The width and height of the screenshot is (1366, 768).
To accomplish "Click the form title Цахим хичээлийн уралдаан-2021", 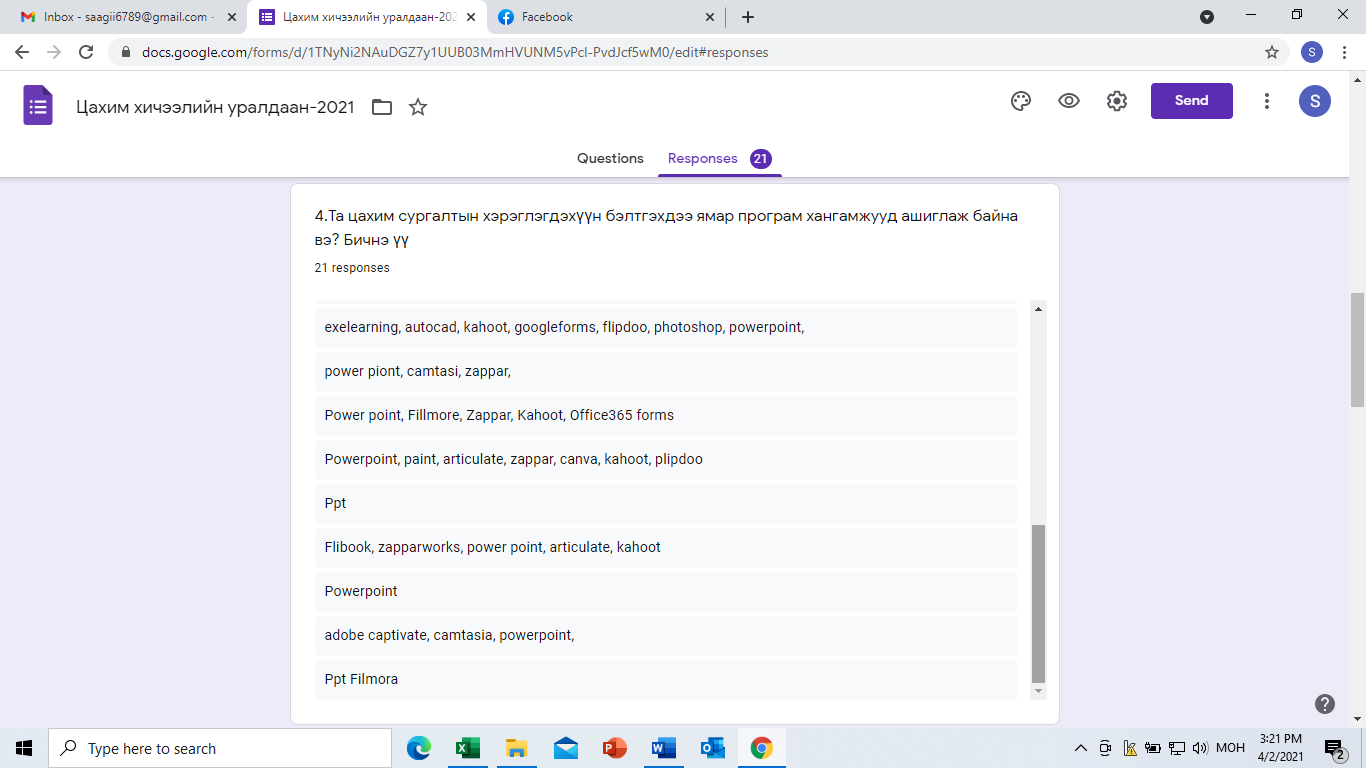I will click(215, 107).
